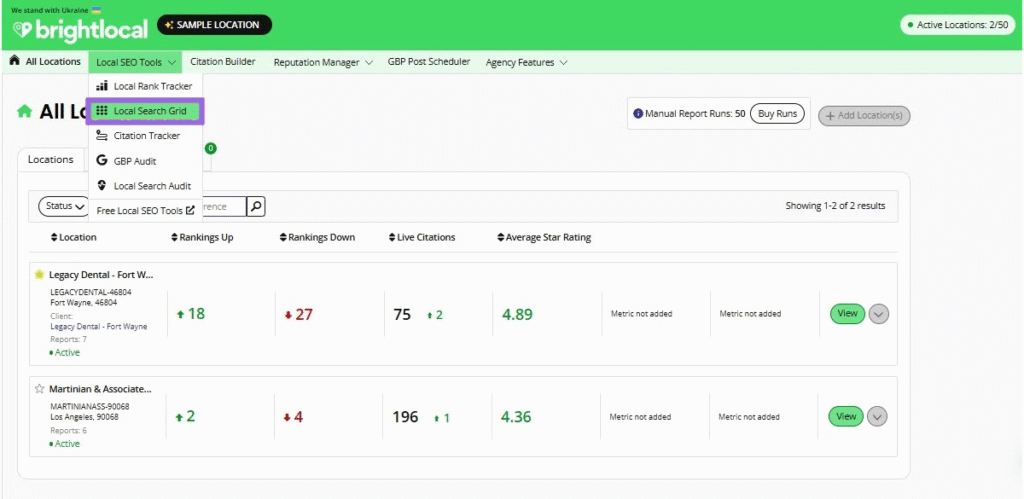This screenshot has height=499, width=1024.
Task: Expand the arrow menu beside Legacy Dental View
Action: pos(878,314)
